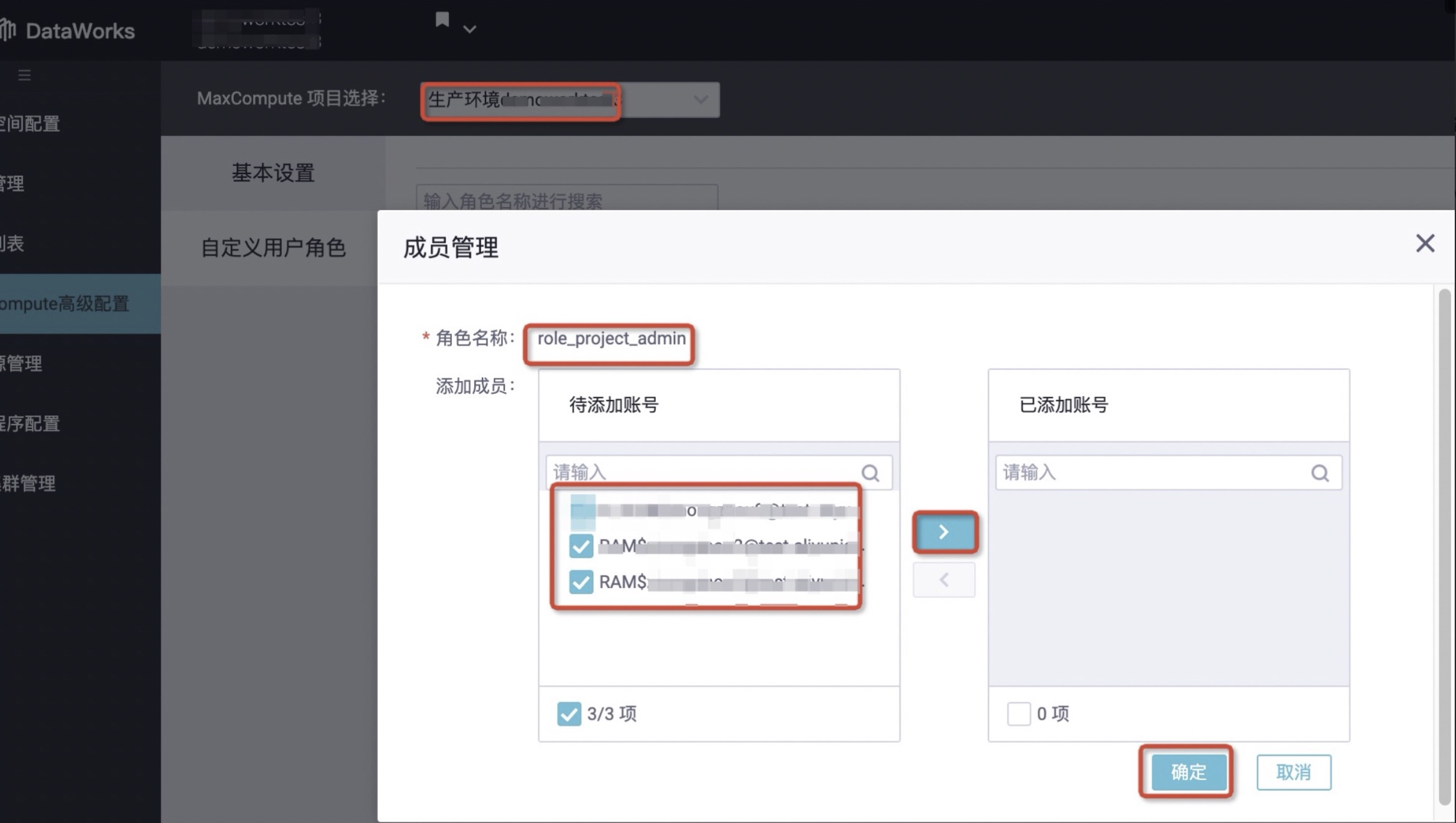Click the dialog's vertical scrollbar
Screen dimensions: 1456x823
coord(1444,547)
